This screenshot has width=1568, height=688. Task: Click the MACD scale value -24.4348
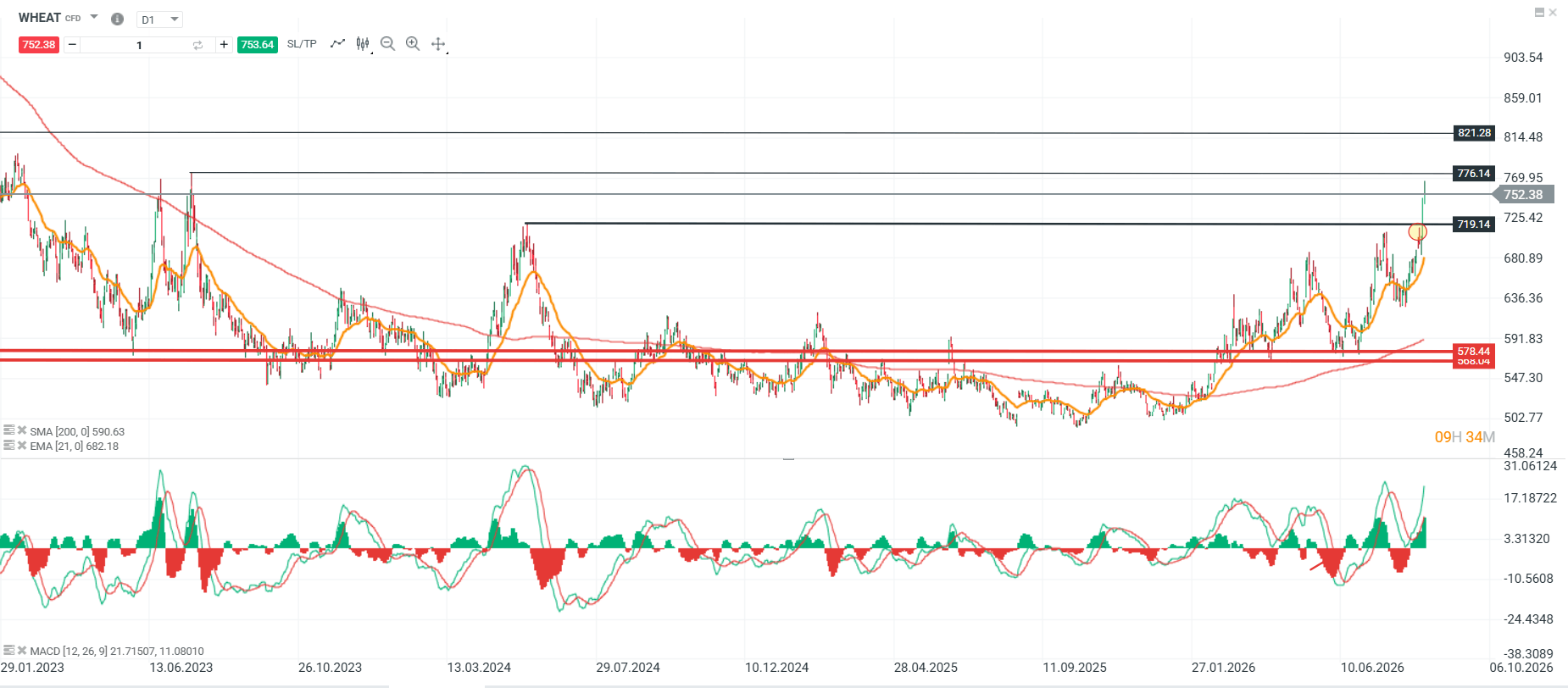pos(1528,619)
